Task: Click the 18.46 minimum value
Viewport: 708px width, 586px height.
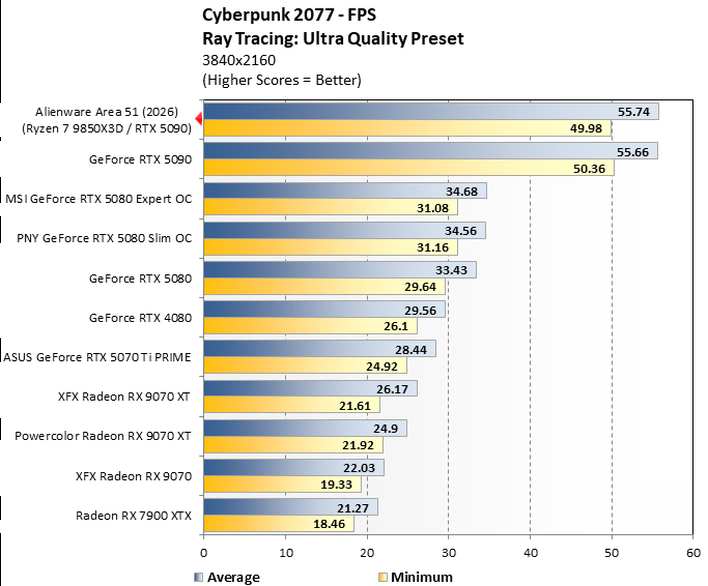Action: tap(329, 524)
